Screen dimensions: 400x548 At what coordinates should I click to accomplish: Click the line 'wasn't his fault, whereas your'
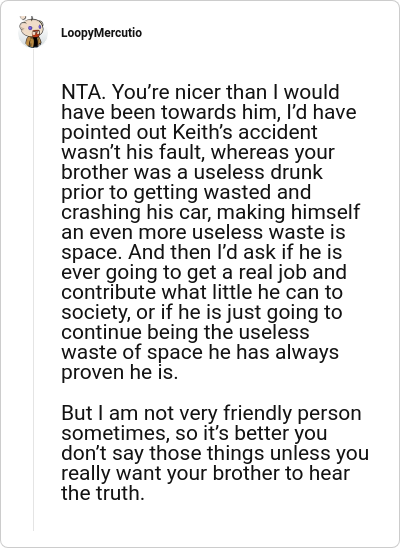pyautogui.click(x=198, y=153)
